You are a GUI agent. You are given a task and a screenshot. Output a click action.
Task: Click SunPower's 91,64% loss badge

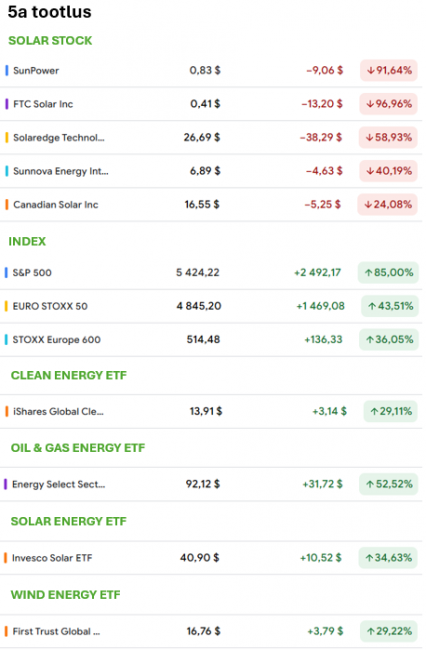389,70
